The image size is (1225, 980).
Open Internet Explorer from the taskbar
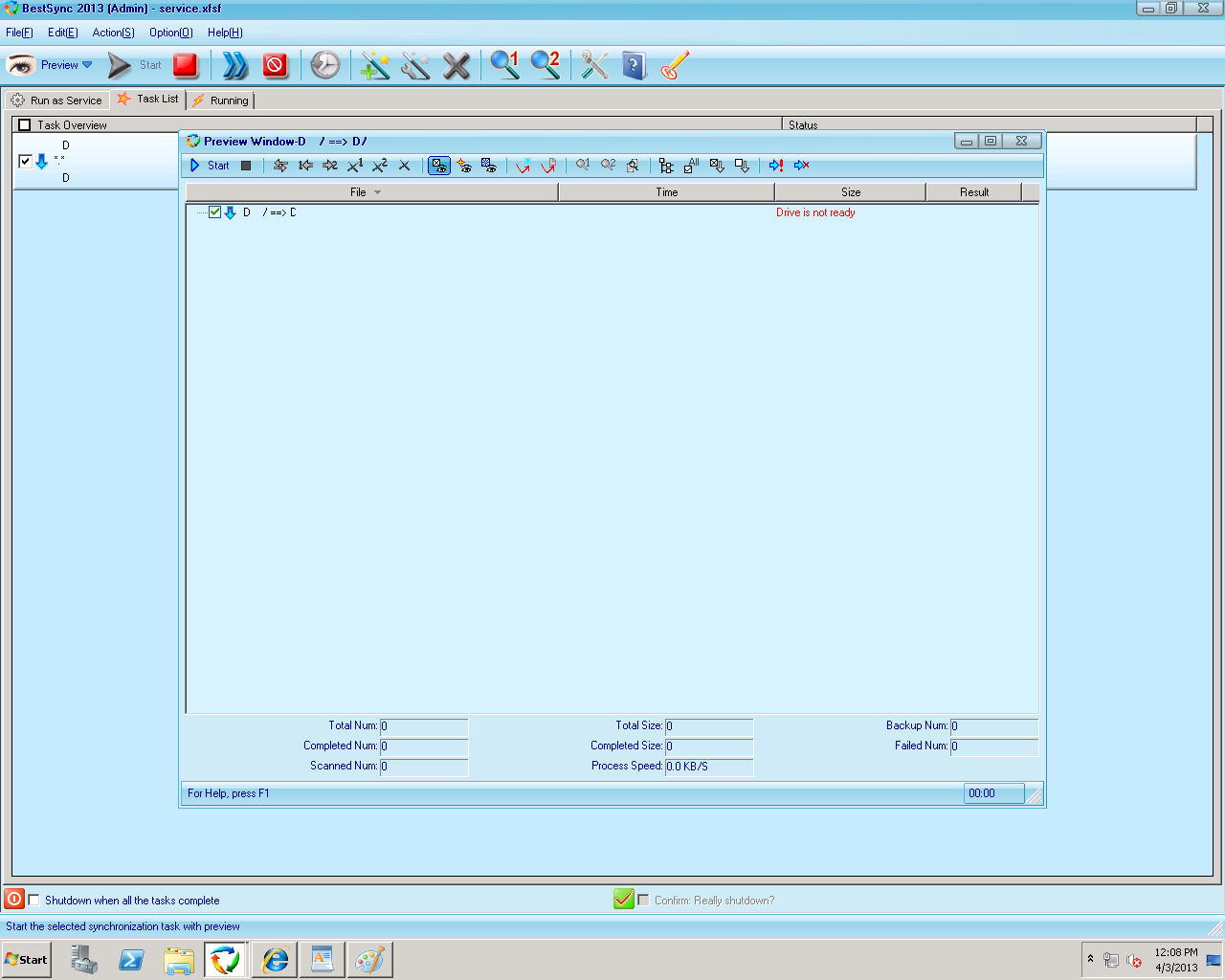(275, 960)
